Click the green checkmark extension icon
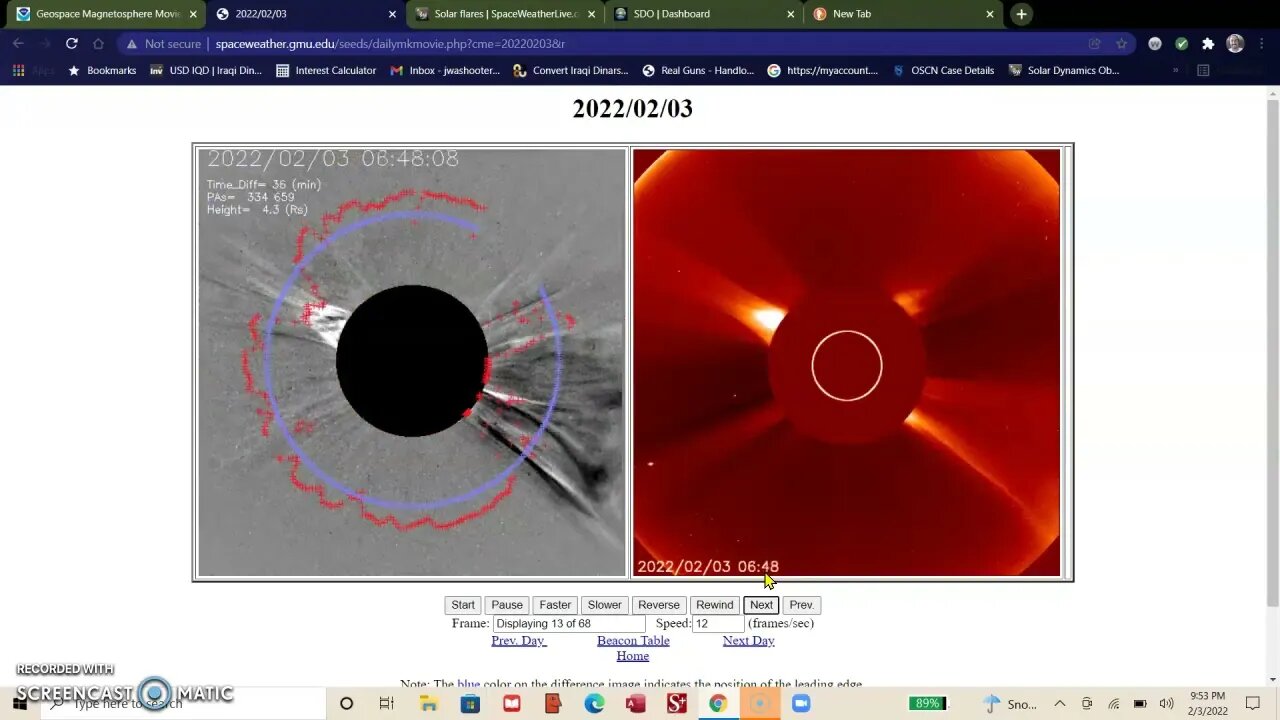Image resolution: width=1280 pixels, height=720 pixels. pyautogui.click(x=1182, y=44)
